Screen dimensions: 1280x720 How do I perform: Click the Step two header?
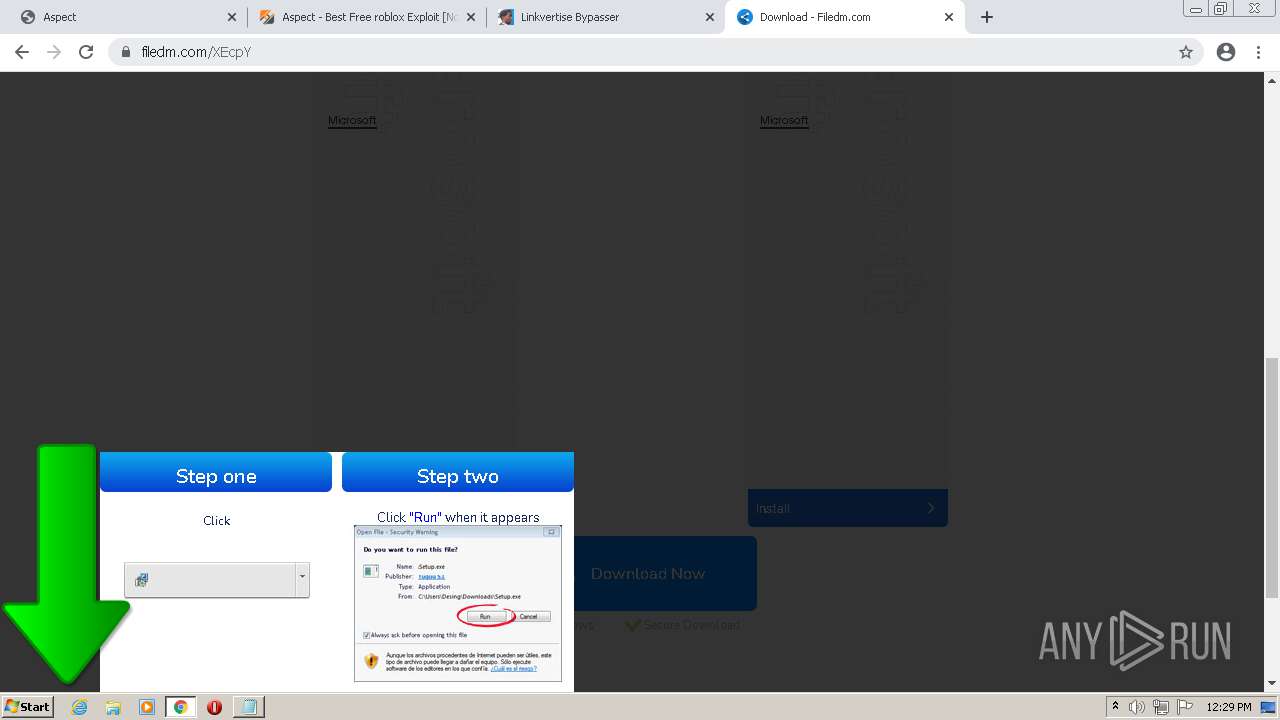[x=458, y=473]
